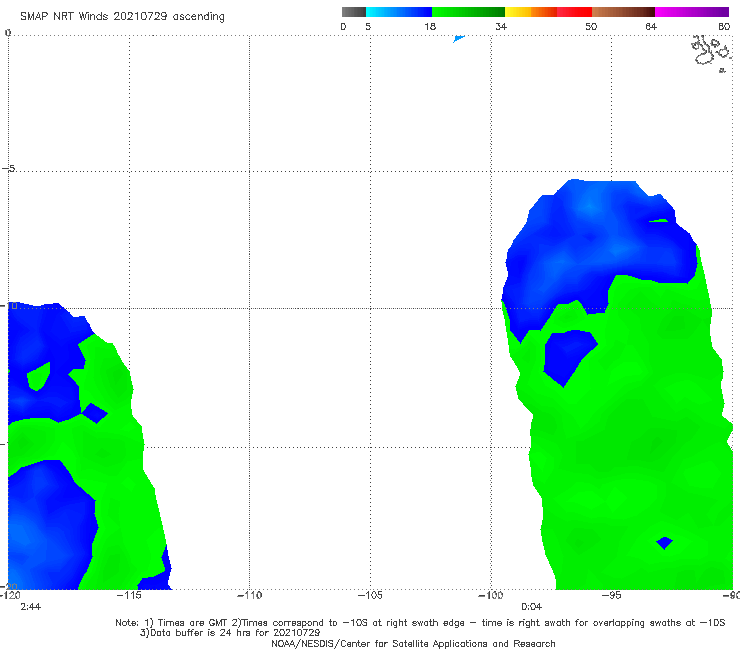This screenshot has height=650, width=740.
Task: Click the latitude label '-5'
Action: [x=9, y=169]
